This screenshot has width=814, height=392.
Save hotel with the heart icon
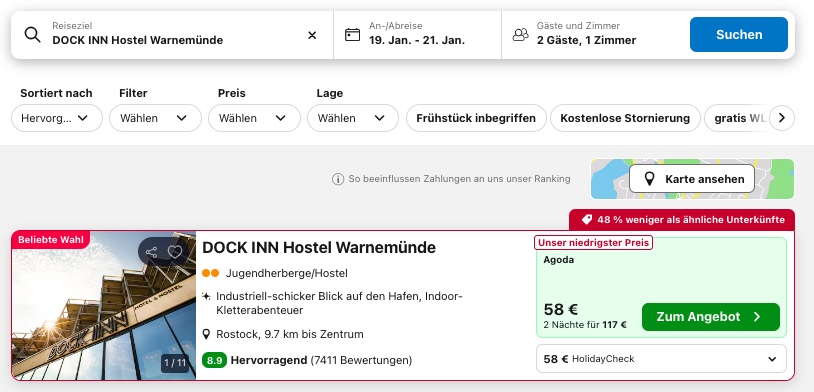click(x=175, y=252)
